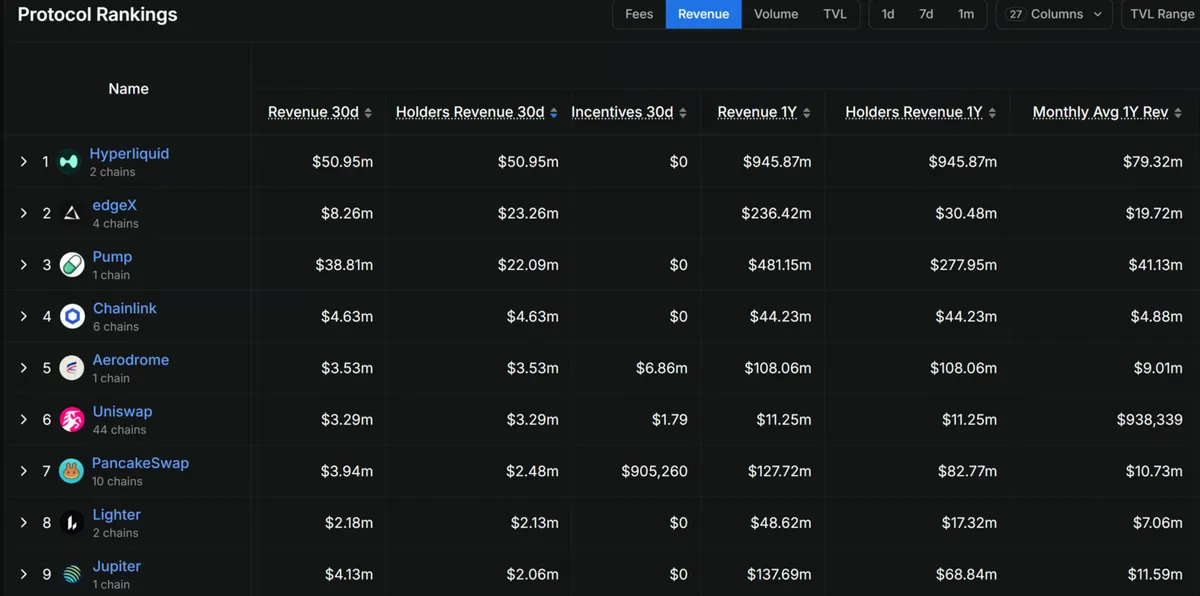Select the 7d time period

[x=926, y=14]
